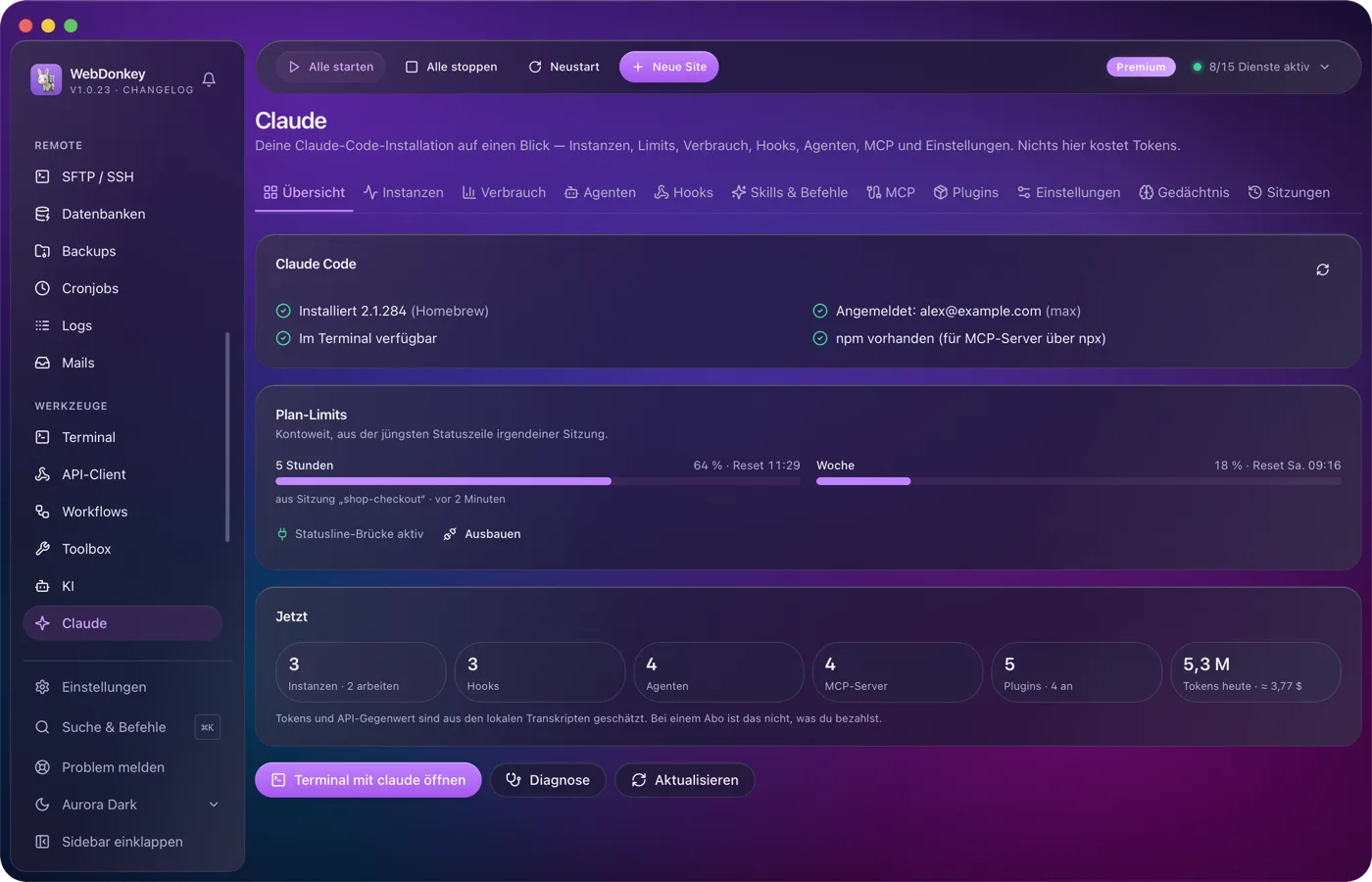The height and width of the screenshot is (882, 1372).
Task: Open the API-Client tool
Action: pos(122,474)
